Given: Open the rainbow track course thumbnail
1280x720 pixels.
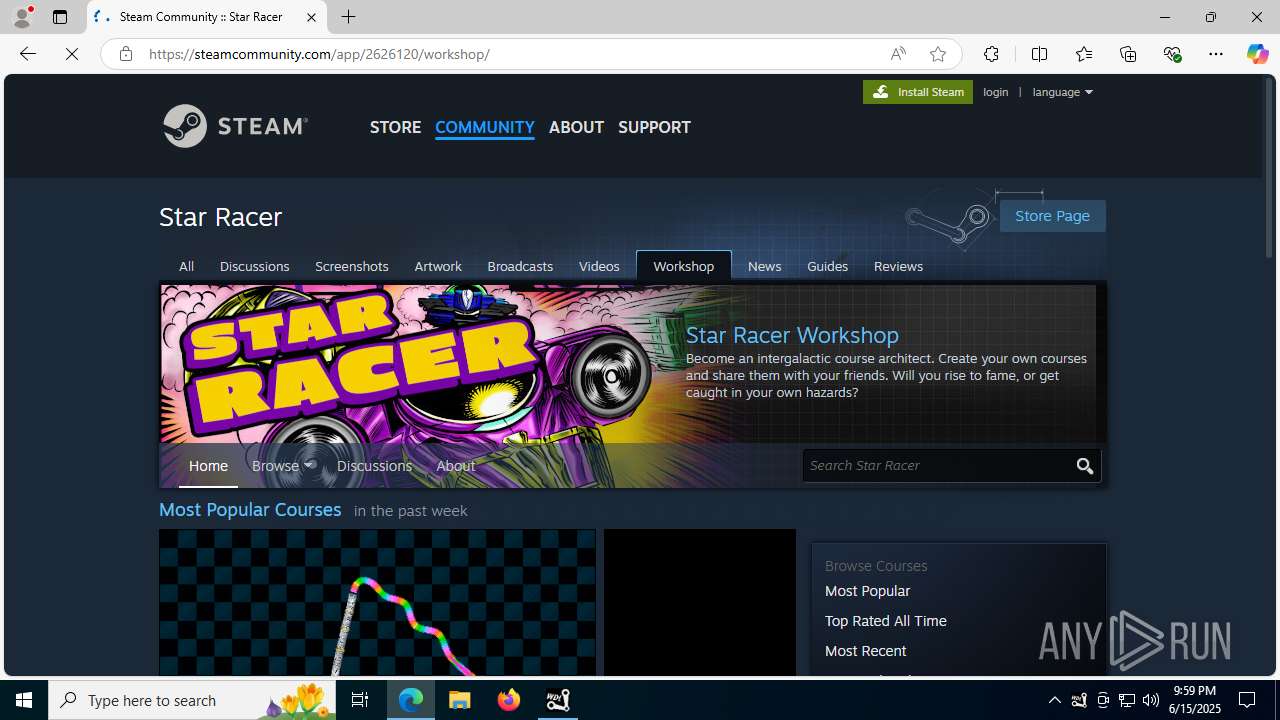Looking at the screenshot, I should pos(377,603).
